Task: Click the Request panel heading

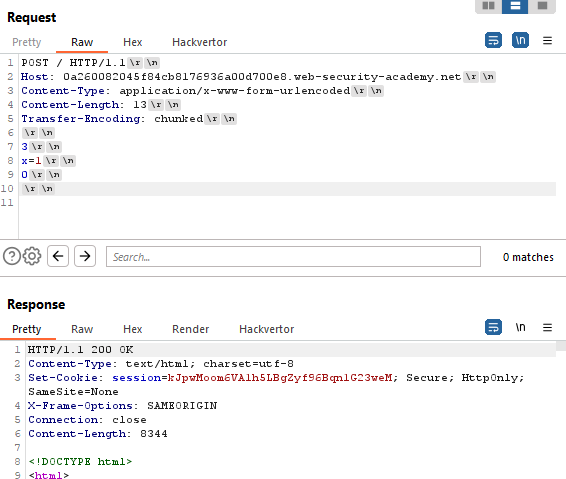Action: pyautogui.click(x=32, y=17)
